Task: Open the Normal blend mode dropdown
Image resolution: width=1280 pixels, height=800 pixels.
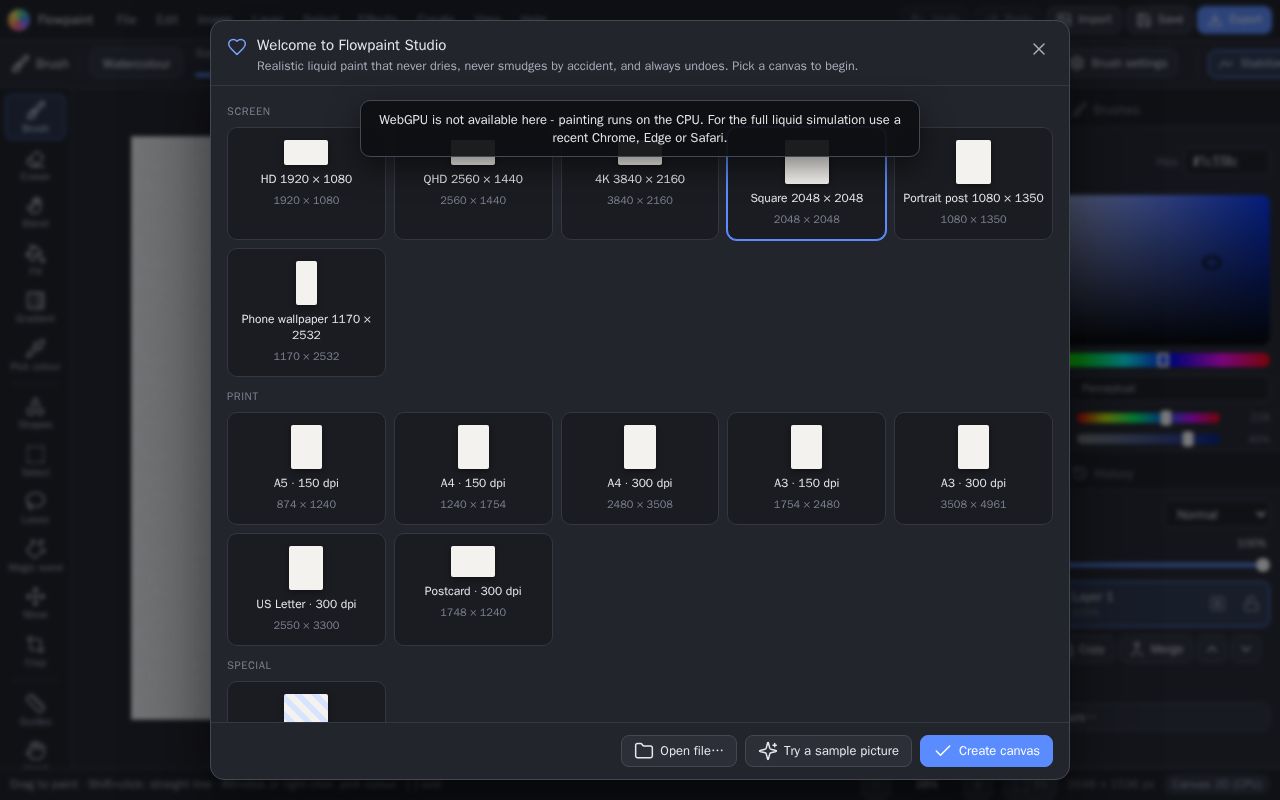Action: pos(1218,515)
